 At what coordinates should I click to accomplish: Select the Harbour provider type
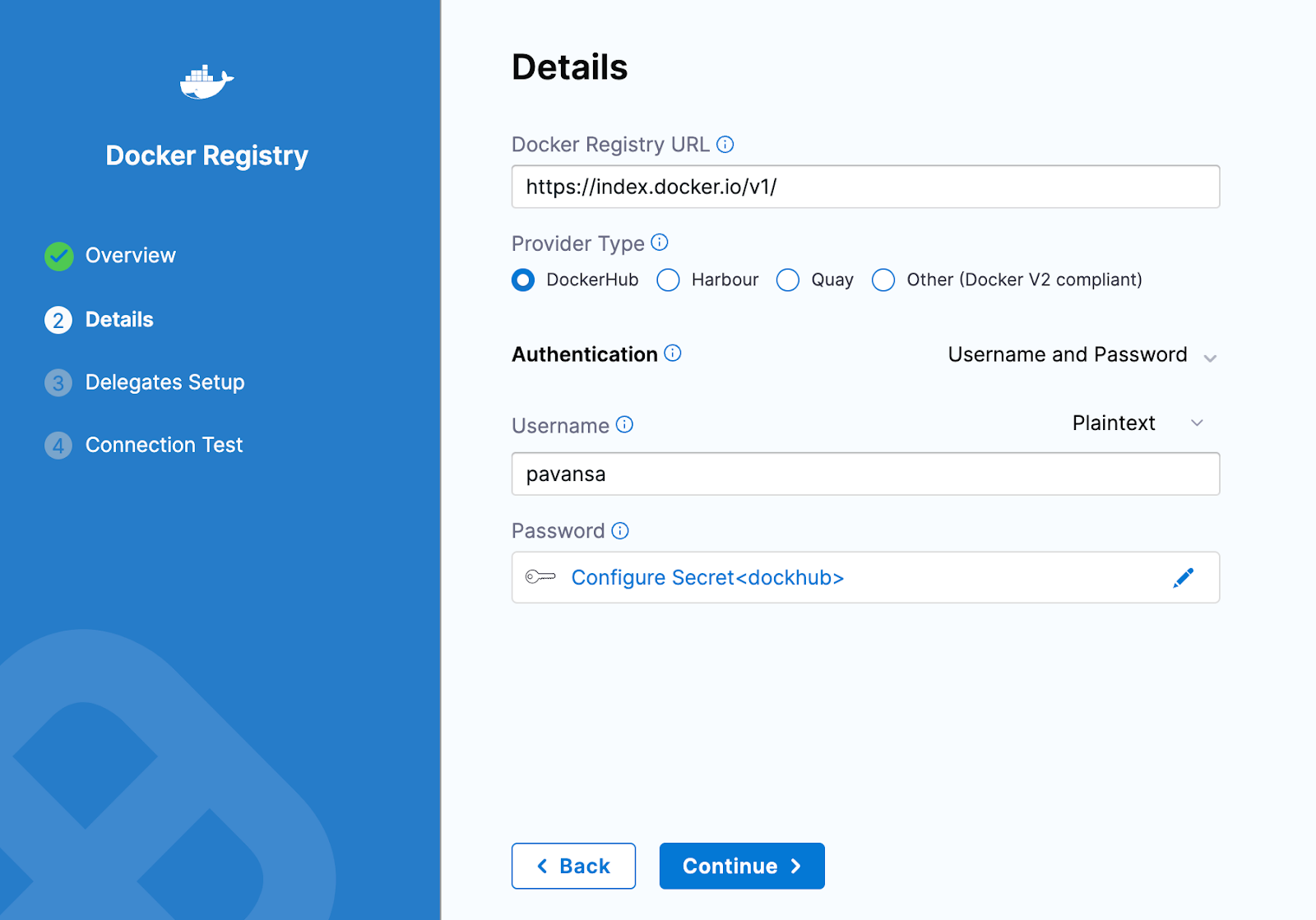point(668,280)
